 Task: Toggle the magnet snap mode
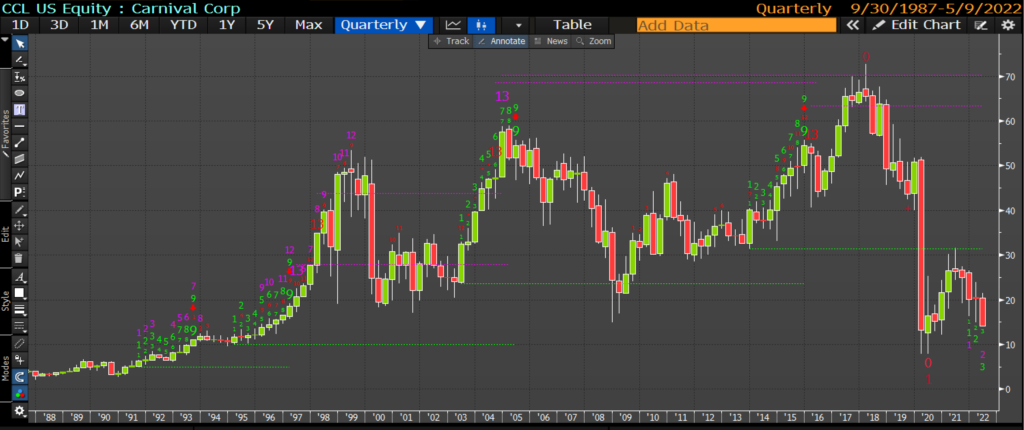point(20,376)
